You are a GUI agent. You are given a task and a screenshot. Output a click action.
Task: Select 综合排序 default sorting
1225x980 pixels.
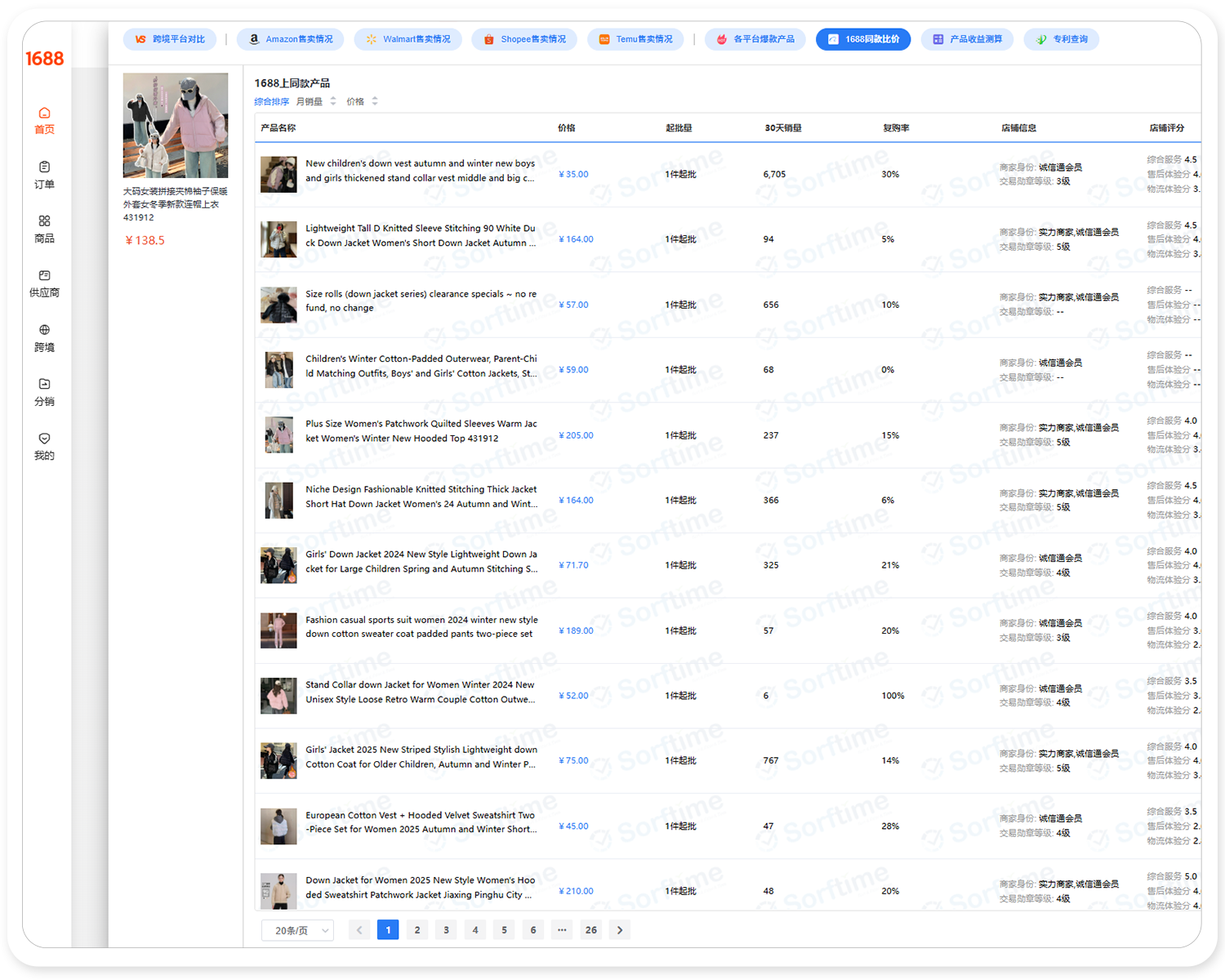271,102
